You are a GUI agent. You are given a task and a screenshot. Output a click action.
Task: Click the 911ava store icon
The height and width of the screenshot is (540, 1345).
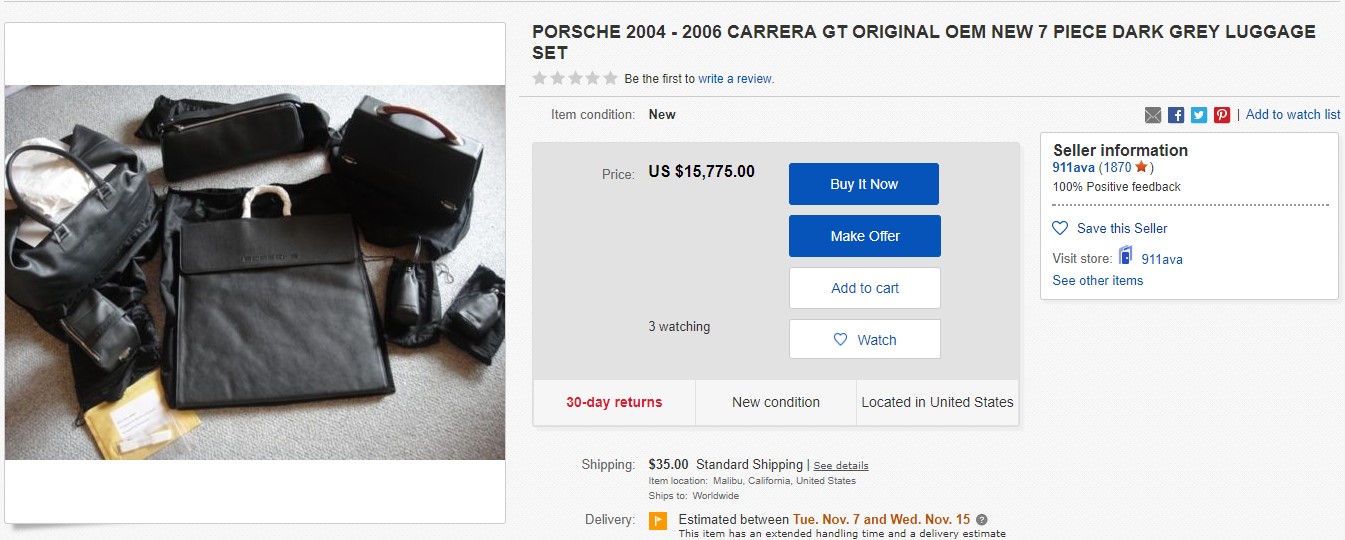[1125, 257]
